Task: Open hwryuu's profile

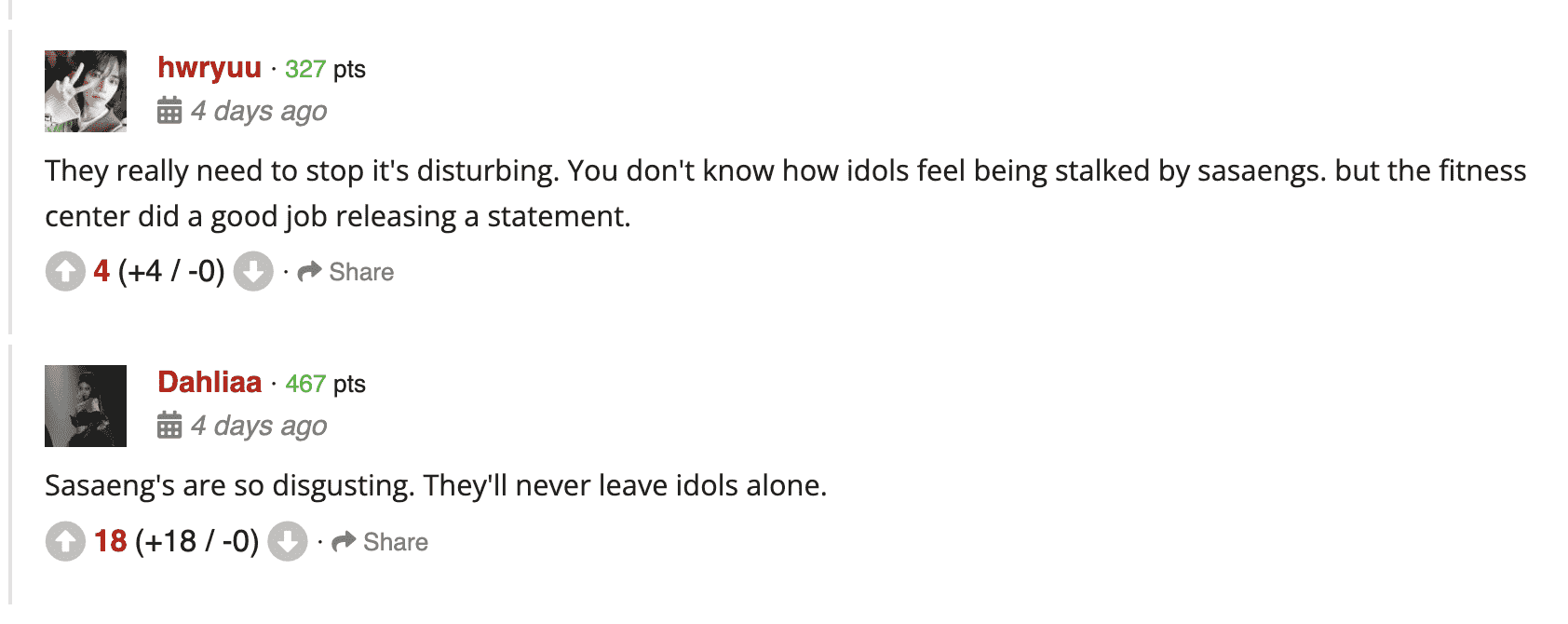Action: [x=209, y=68]
